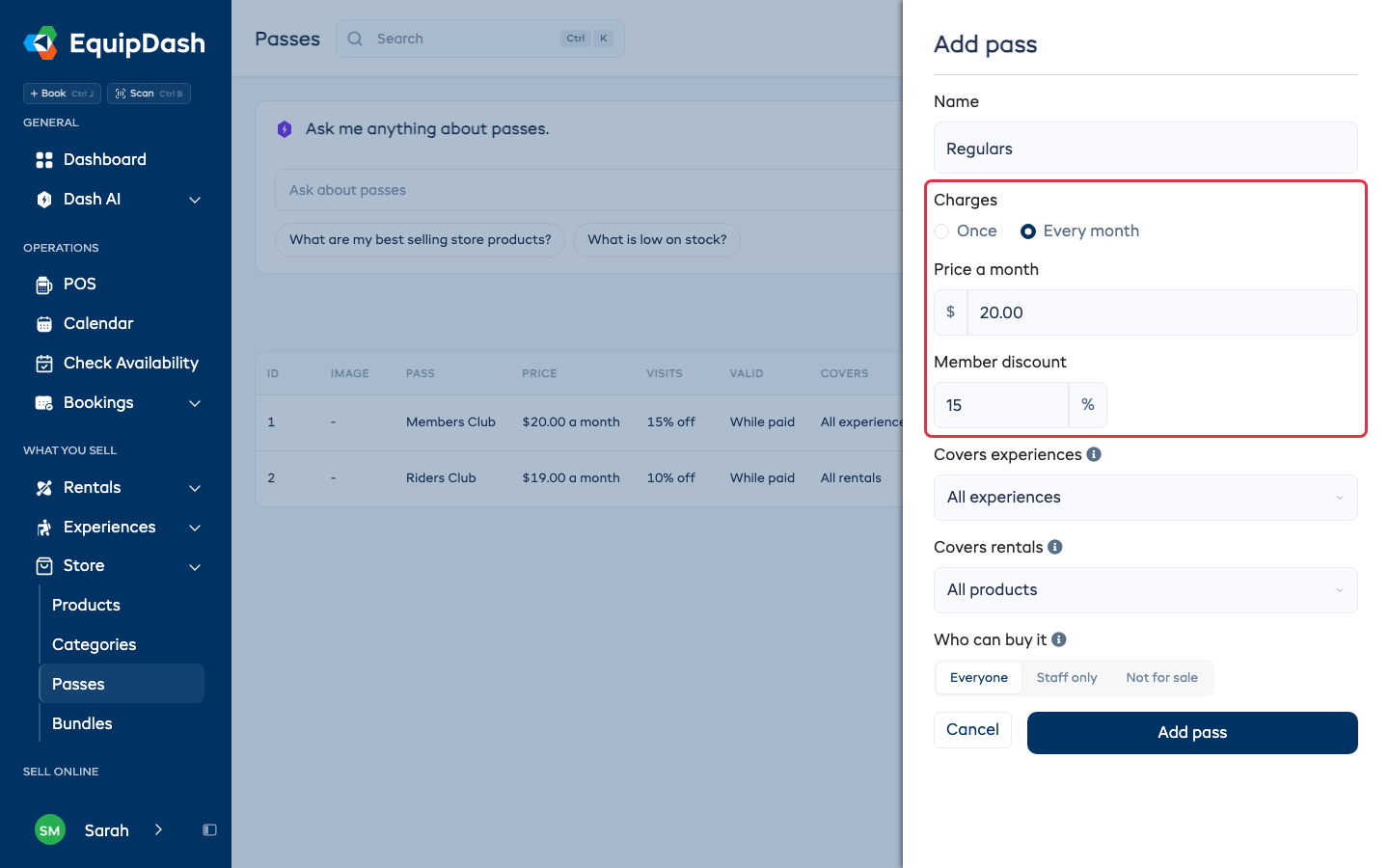Click the Member discount percent field

1001,405
